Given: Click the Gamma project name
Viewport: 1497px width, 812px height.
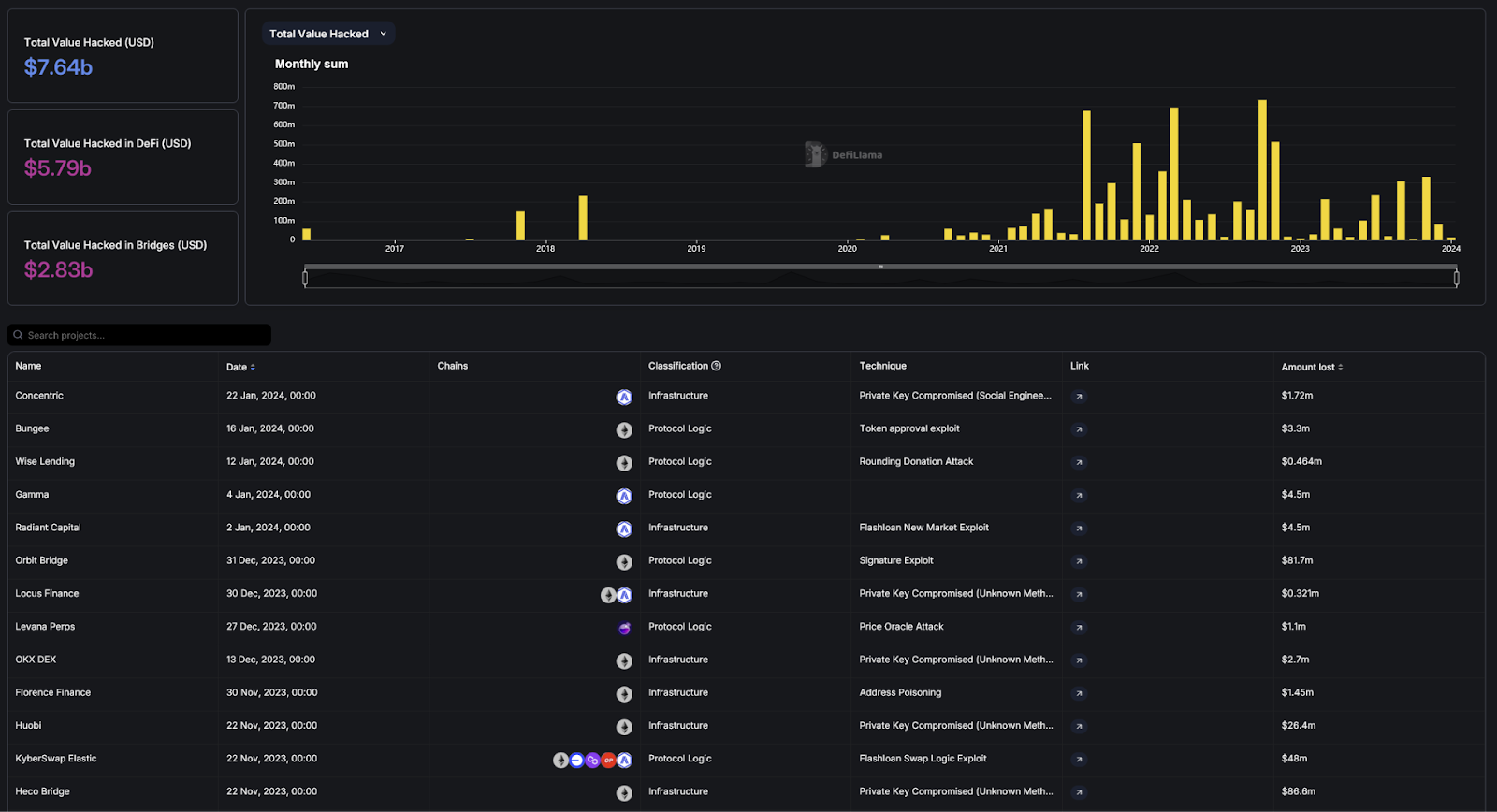Looking at the screenshot, I should coord(32,494).
